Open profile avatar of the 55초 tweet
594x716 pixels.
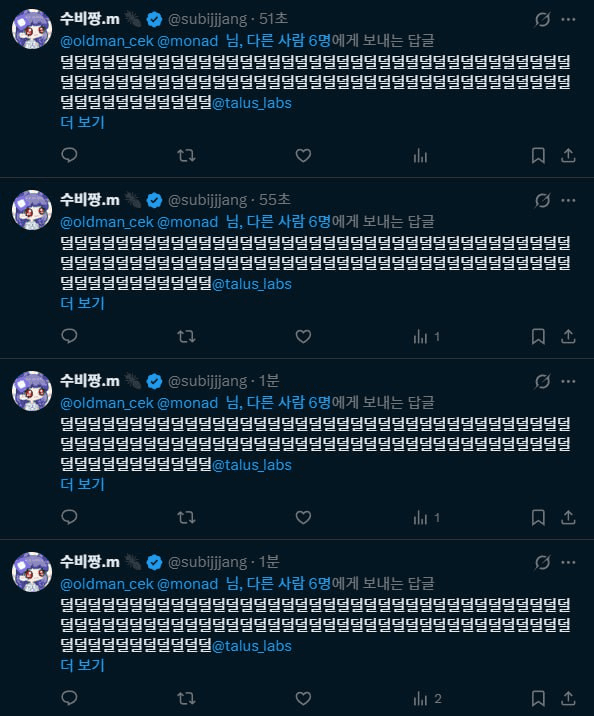click(32, 210)
